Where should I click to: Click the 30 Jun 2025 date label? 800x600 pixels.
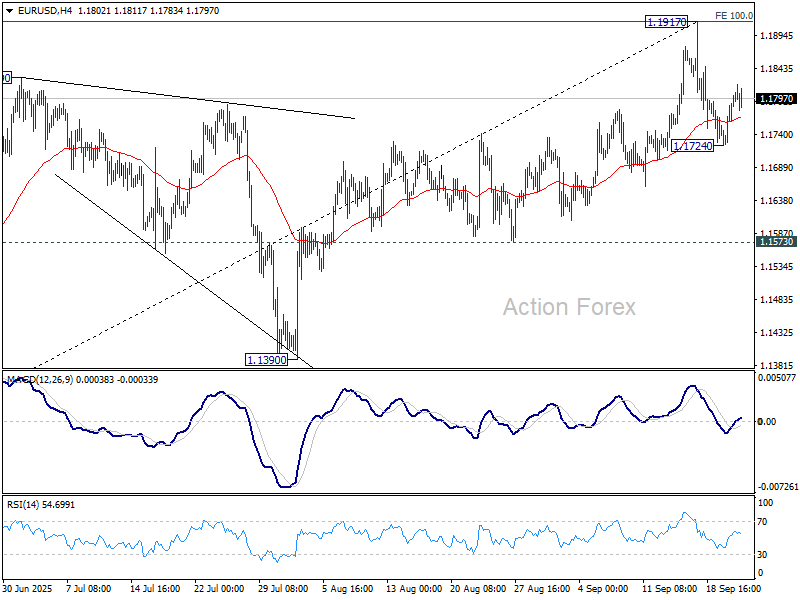[27, 590]
